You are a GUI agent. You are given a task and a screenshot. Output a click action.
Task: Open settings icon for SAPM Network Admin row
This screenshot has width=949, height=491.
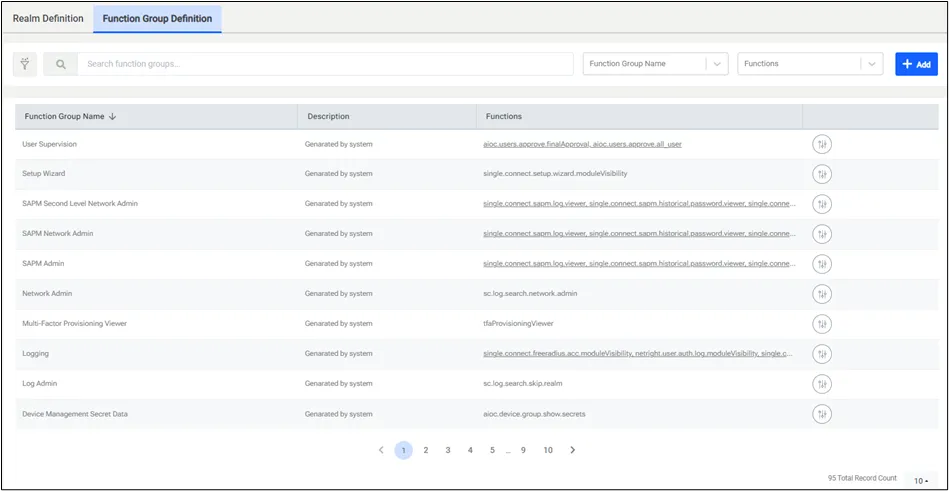(x=821, y=234)
